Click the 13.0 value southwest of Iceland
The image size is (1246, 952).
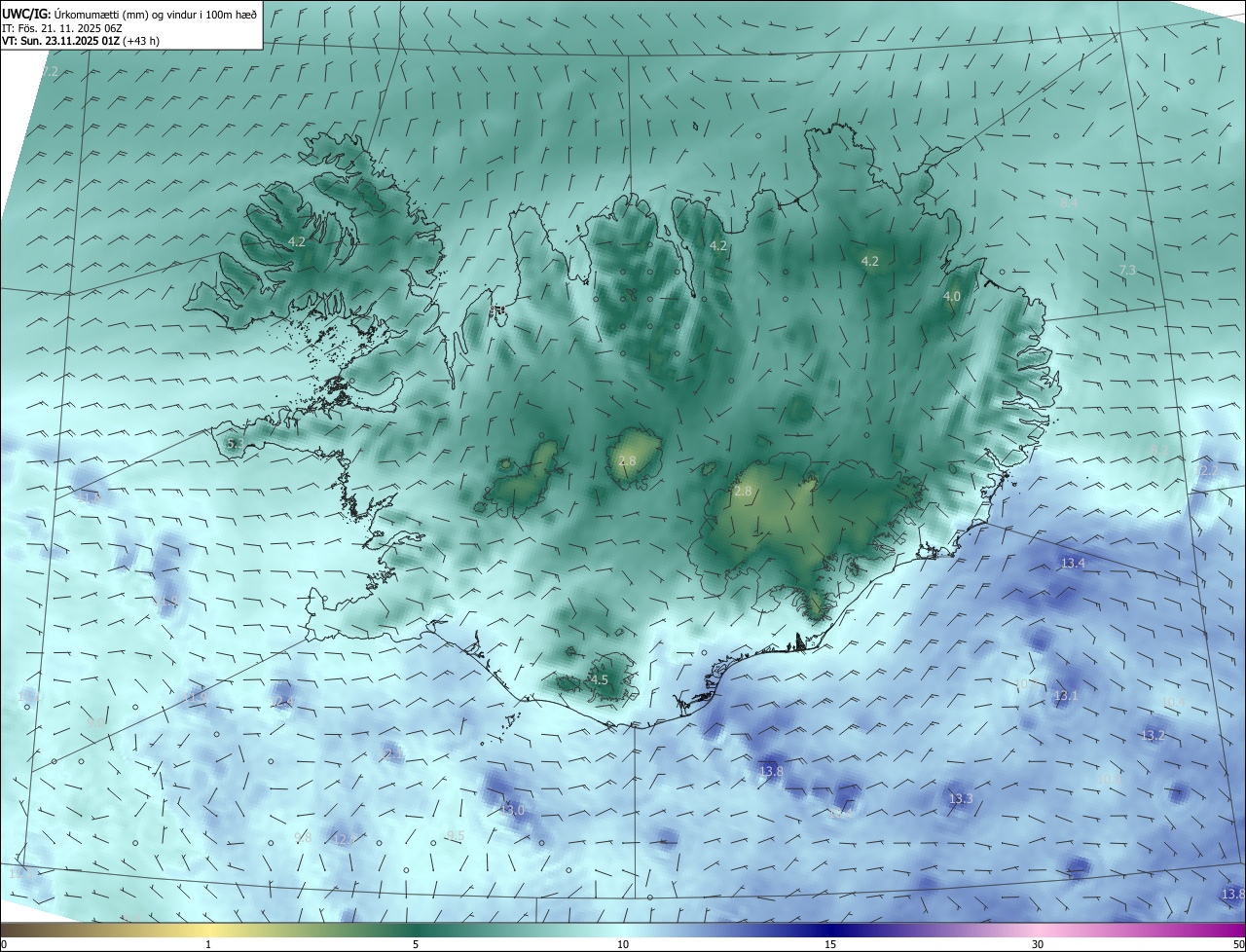coord(512,810)
